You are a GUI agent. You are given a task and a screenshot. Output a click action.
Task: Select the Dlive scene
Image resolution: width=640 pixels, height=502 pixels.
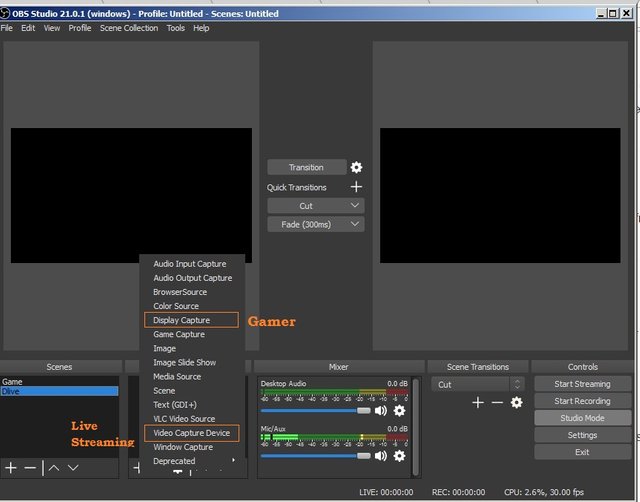click(x=60, y=391)
